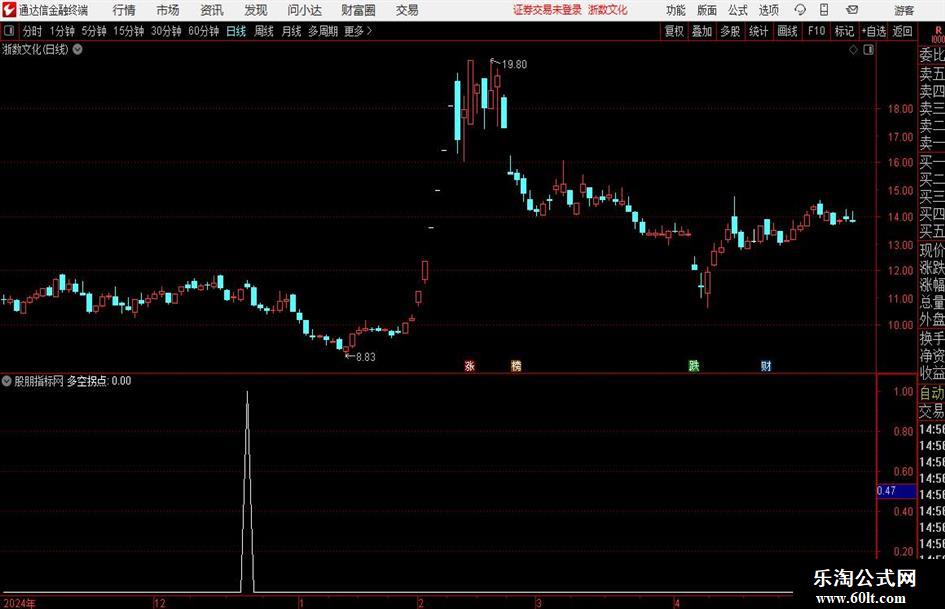Open the 选项 menu
This screenshot has width=945, height=609.
[x=768, y=10]
